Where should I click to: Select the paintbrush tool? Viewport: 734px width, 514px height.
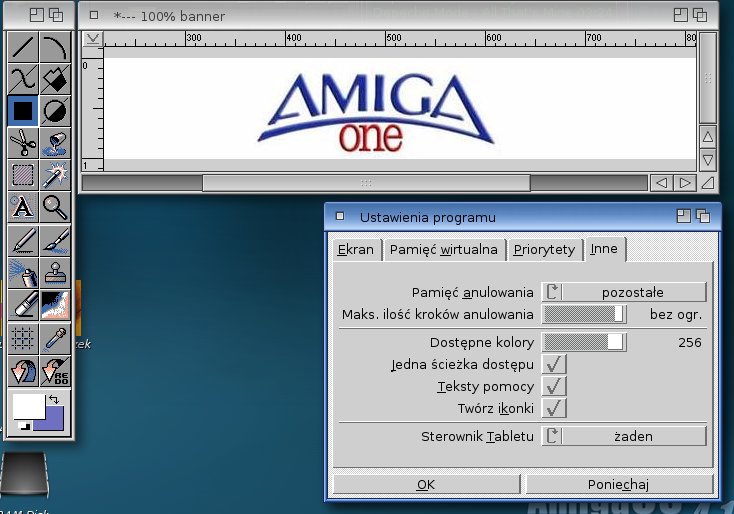click(x=55, y=241)
